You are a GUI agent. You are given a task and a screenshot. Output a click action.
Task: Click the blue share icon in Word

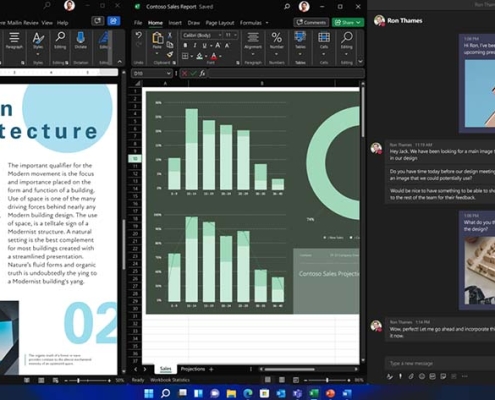tap(114, 21)
